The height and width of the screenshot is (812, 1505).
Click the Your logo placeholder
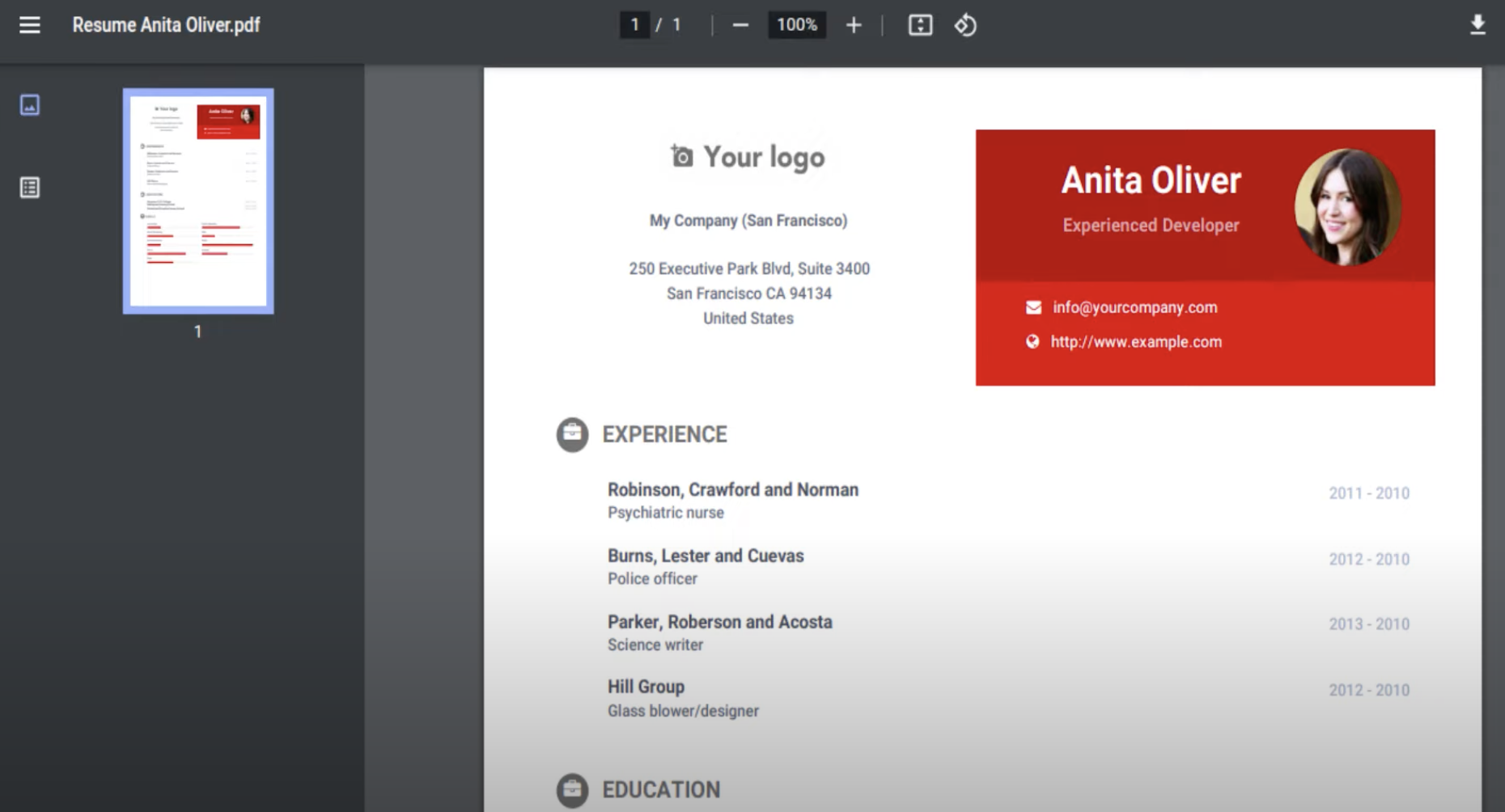748,157
